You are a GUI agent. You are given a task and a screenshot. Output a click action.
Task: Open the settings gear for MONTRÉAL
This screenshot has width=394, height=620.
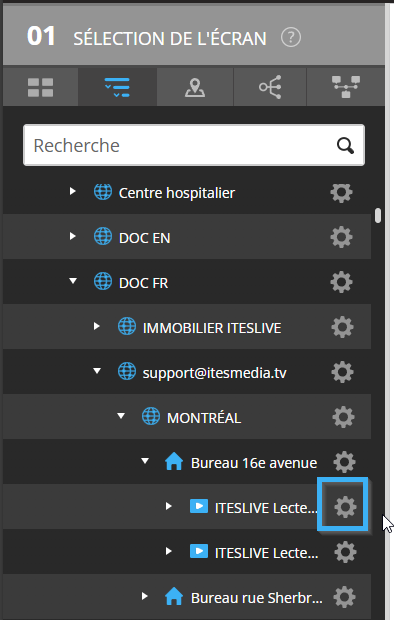(x=343, y=417)
